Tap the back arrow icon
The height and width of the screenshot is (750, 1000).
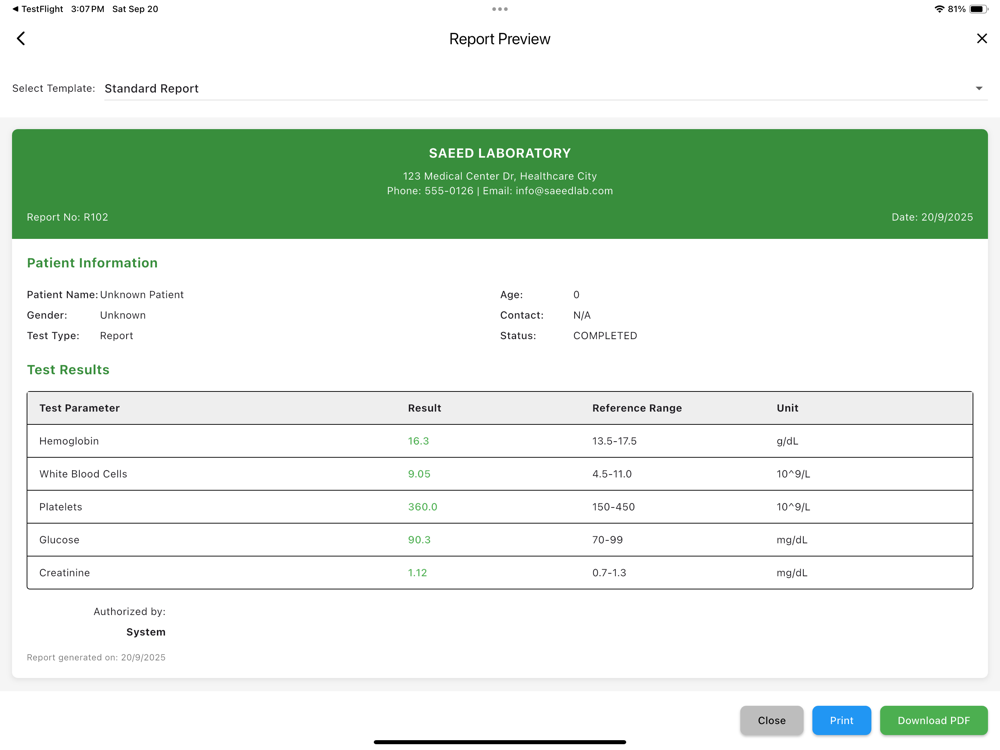21,39
